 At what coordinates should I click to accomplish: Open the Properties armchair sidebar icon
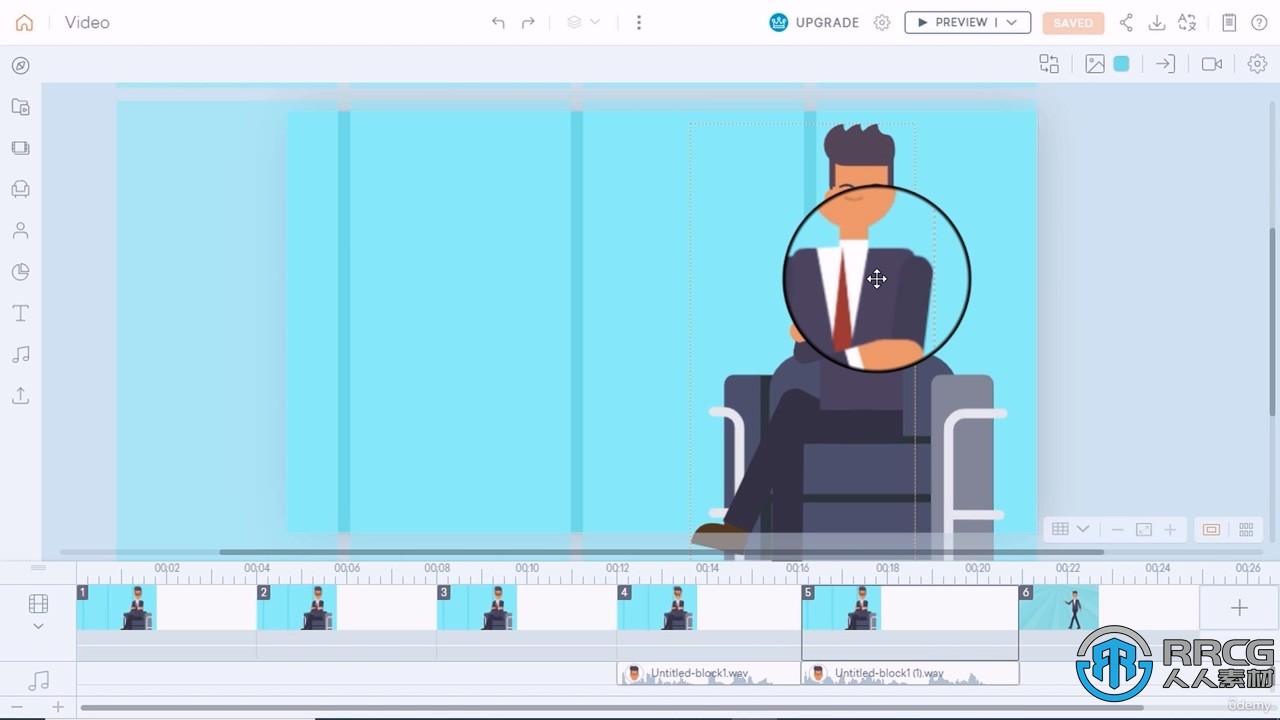(20, 189)
